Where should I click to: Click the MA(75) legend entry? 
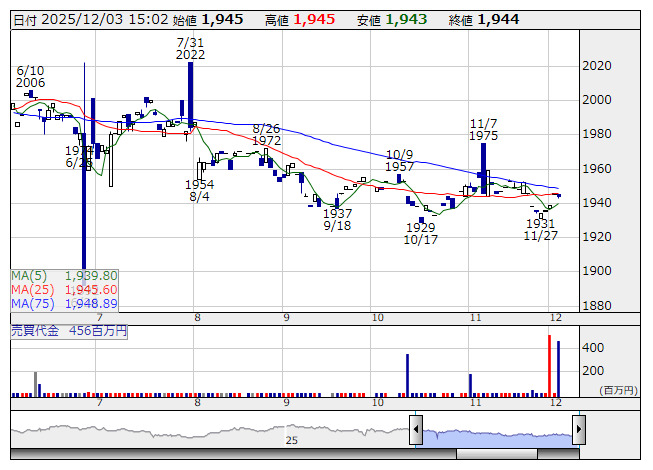click(65, 303)
